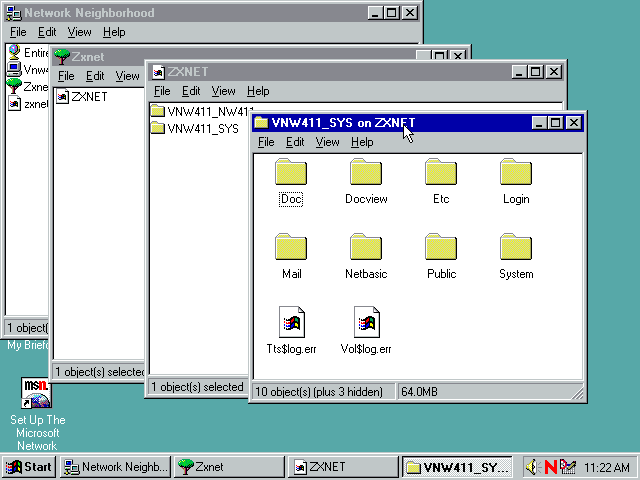Screen dimensions: 640x480
Task: Open Edit menu in Zxnet tree window
Action: point(95,76)
